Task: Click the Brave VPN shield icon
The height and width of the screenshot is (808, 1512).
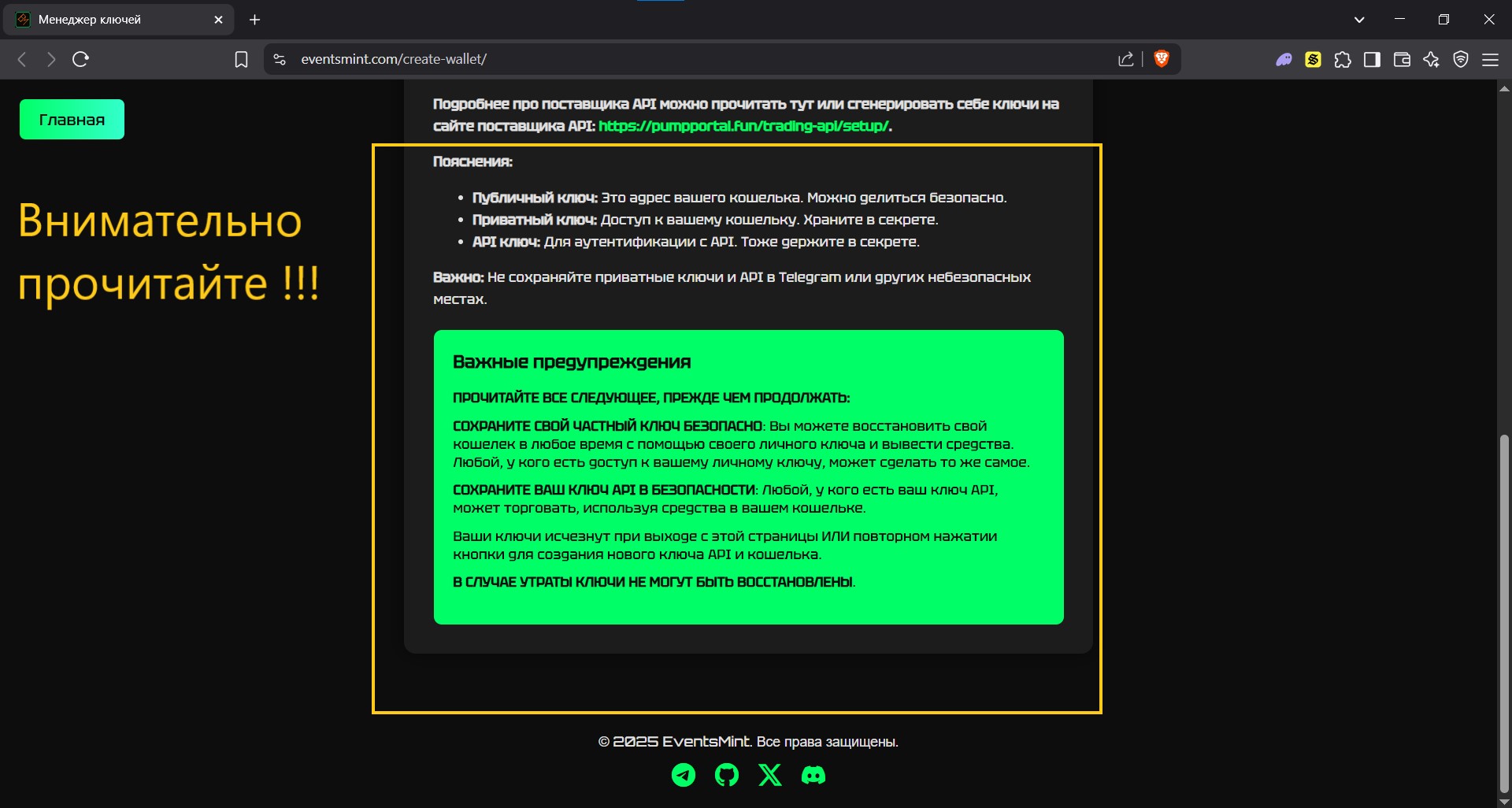Action: (1461, 60)
